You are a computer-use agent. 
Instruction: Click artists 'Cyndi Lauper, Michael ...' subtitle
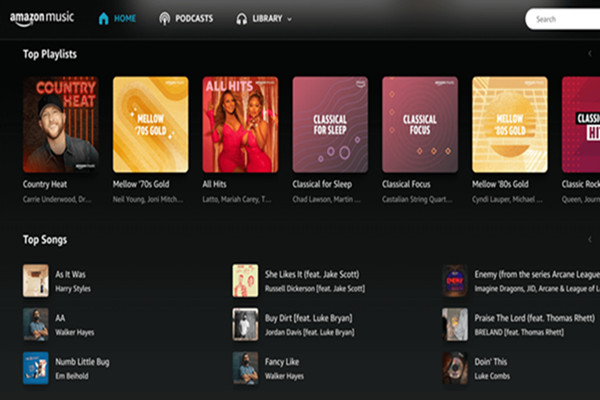[x=507, y=199]
